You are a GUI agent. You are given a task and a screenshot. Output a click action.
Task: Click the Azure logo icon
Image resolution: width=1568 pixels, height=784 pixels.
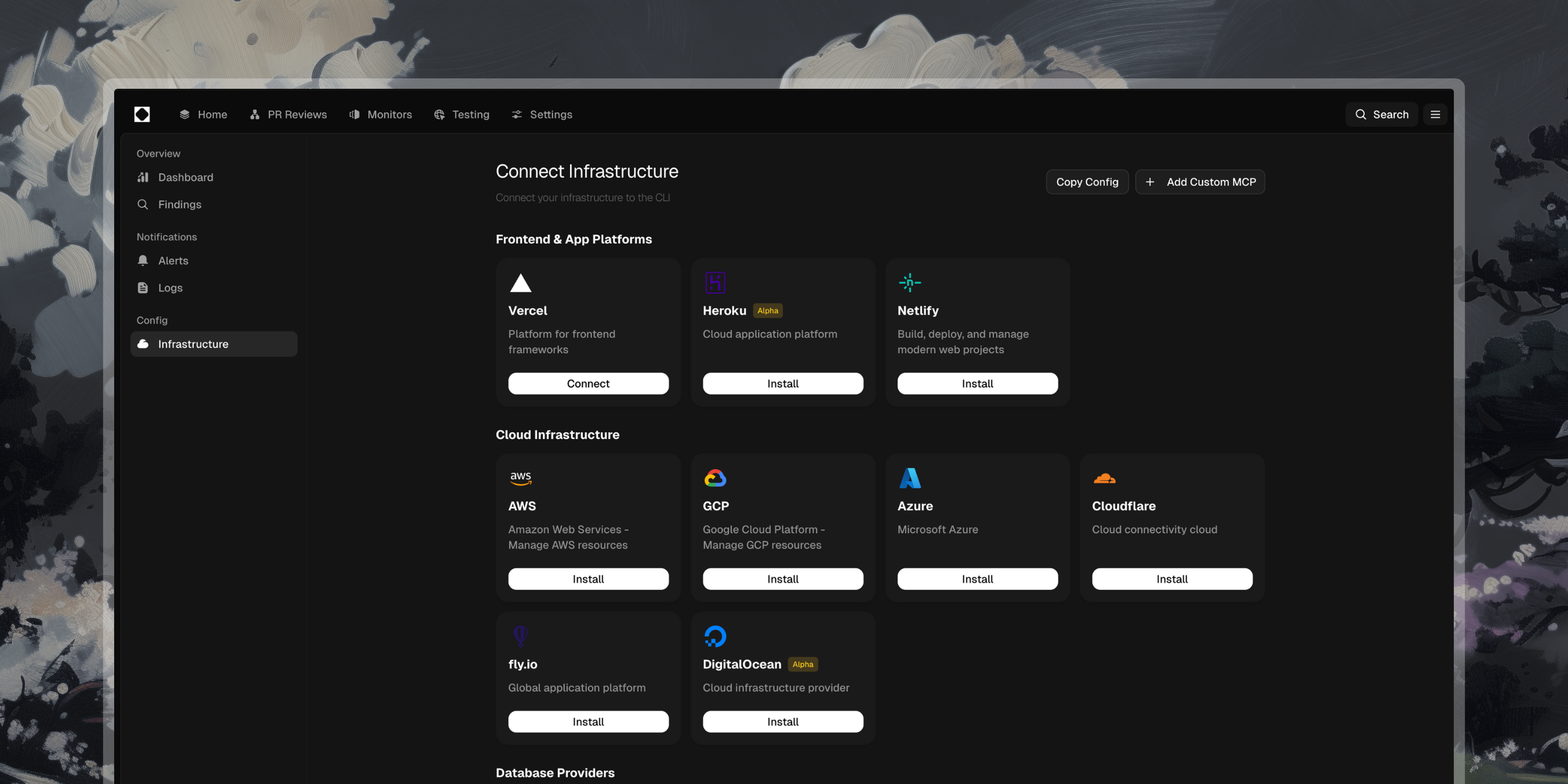tap(910, 478)
